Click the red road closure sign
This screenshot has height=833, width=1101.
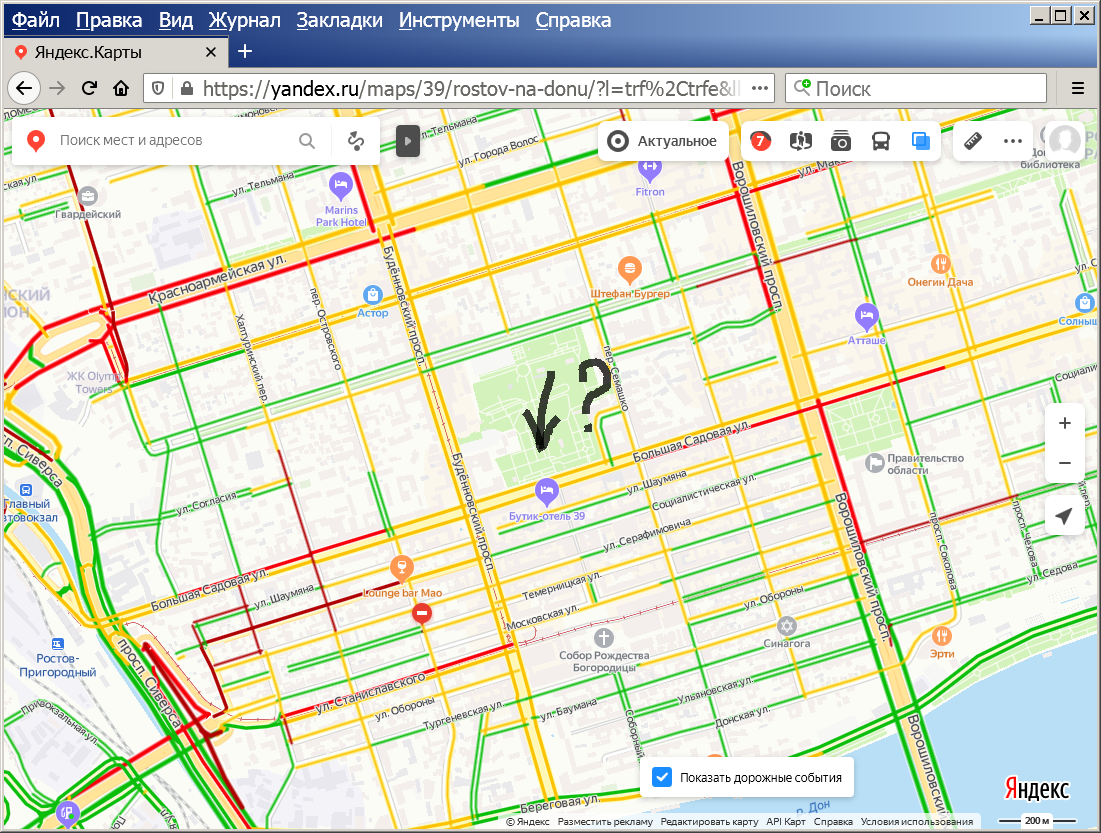coord(421,613)
